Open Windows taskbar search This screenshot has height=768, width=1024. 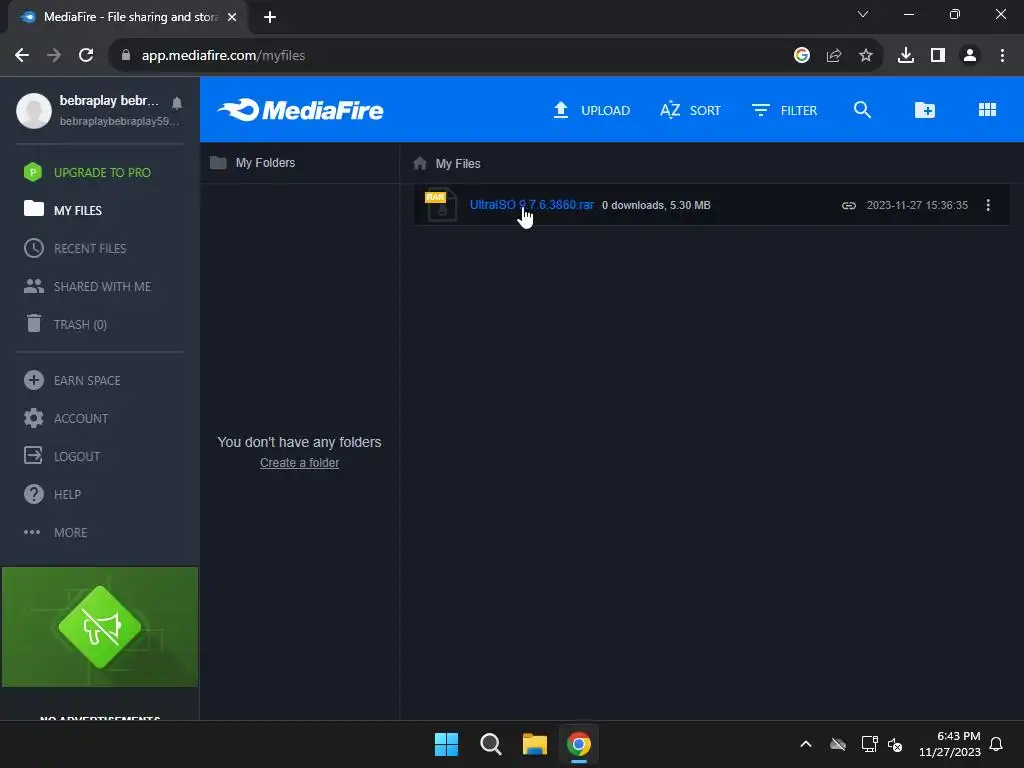[490, 744]
